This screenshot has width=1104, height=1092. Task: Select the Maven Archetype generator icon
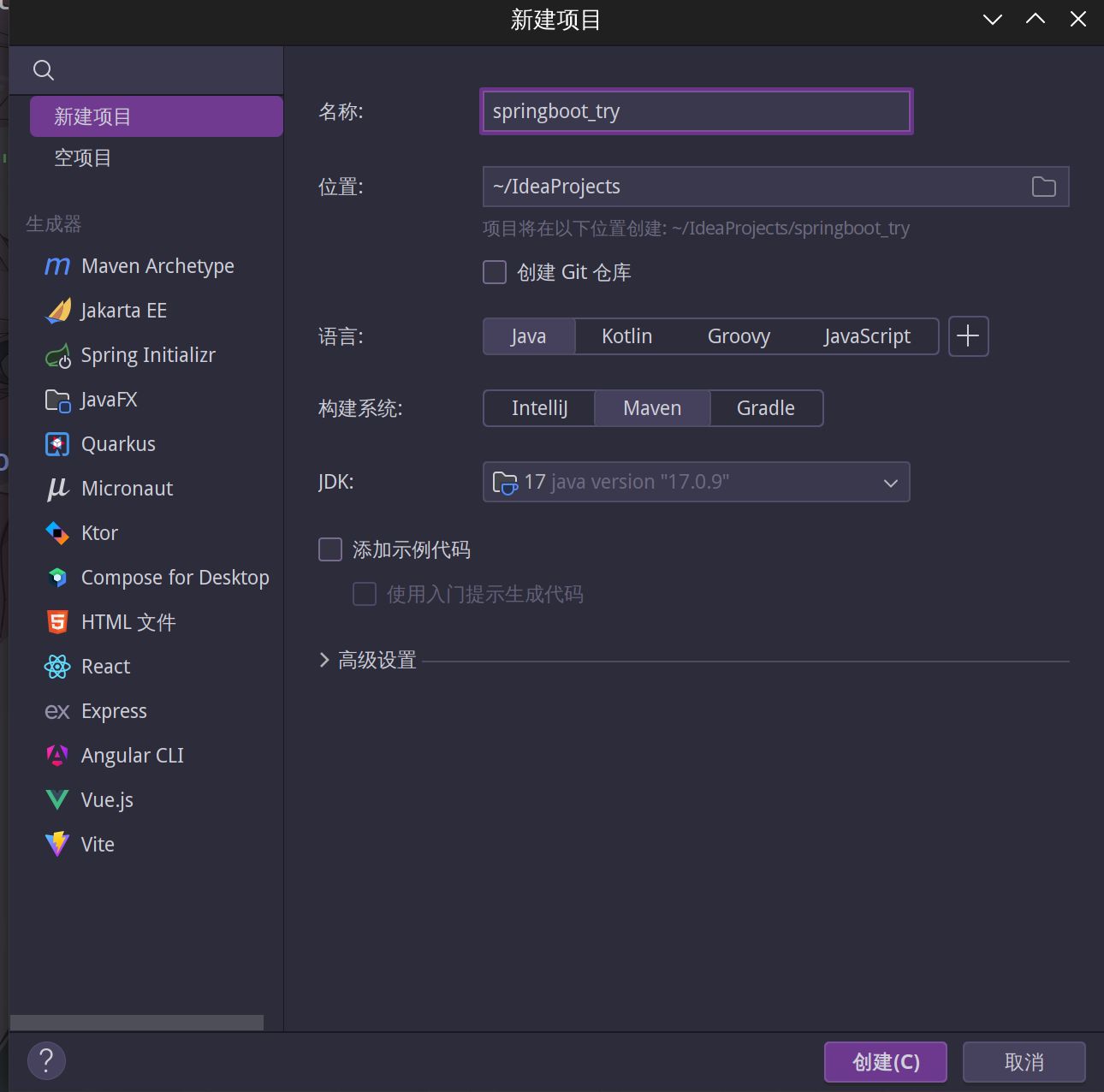(56, 266)
